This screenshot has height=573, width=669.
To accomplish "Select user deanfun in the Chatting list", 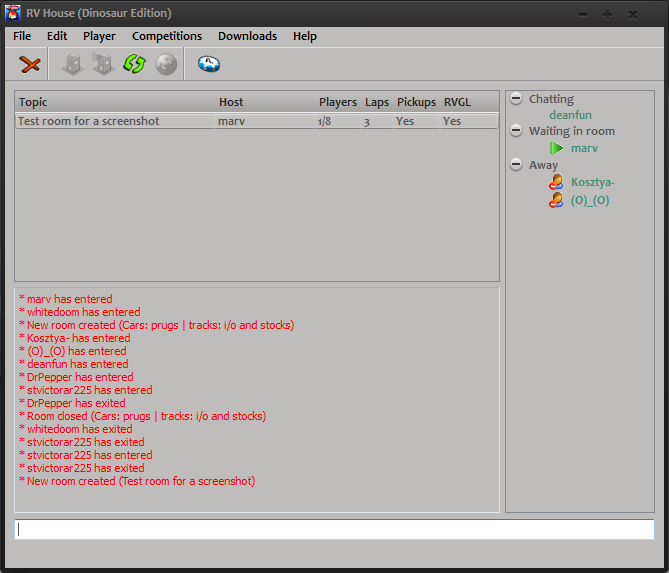I will pyautogui.click(x=570, y=115).
